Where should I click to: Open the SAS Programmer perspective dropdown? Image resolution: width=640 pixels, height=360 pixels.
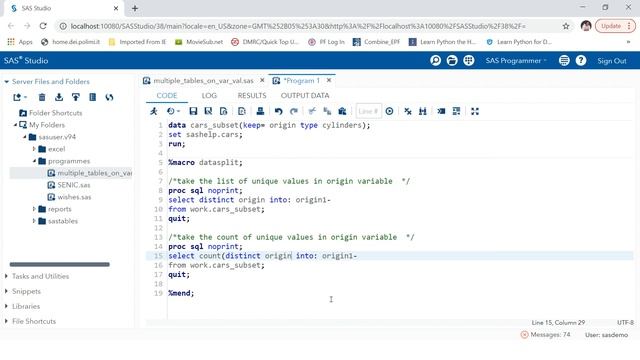[x=516, y=60]
